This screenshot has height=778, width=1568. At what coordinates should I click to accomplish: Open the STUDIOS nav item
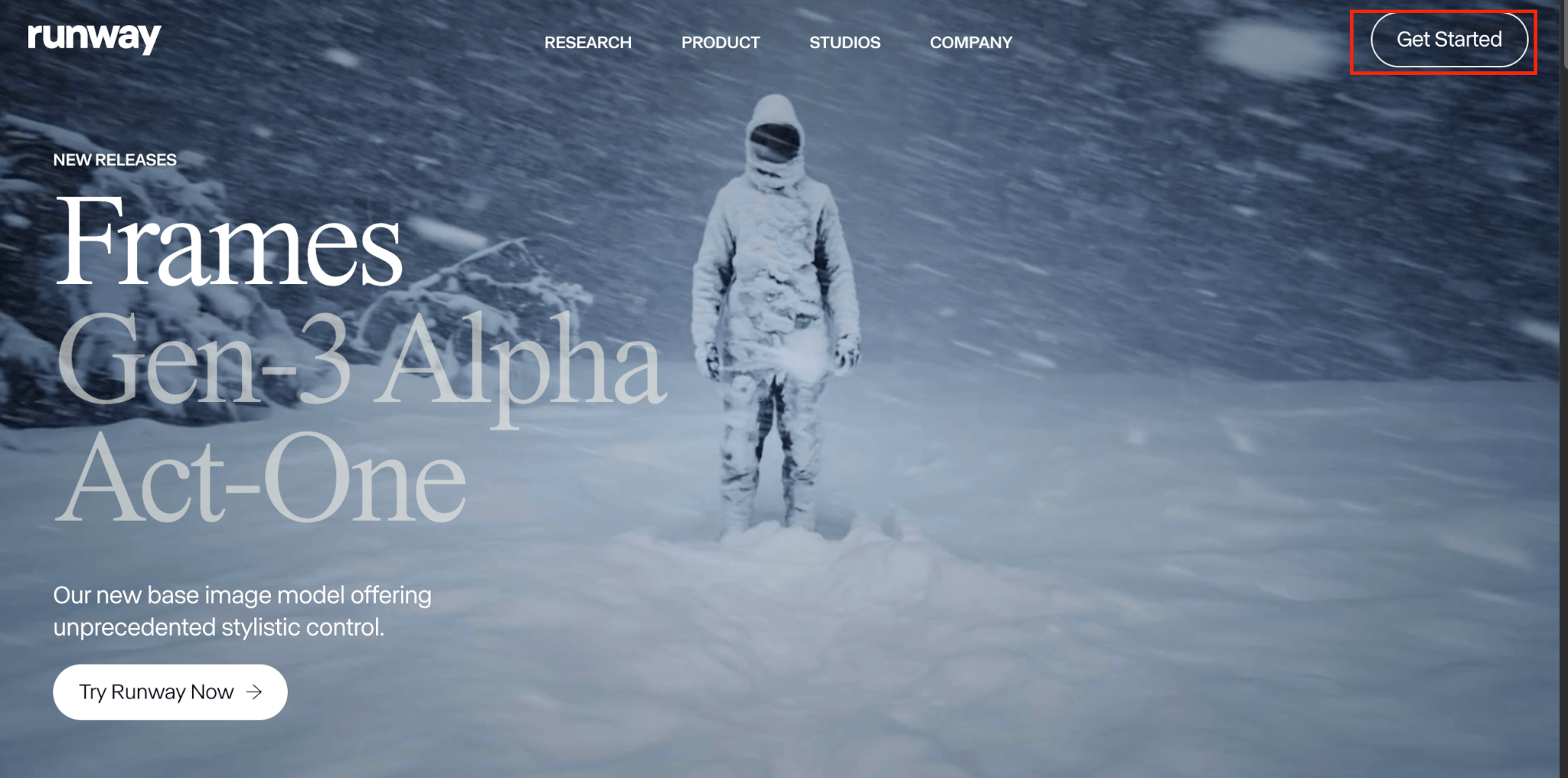(844, 43)
